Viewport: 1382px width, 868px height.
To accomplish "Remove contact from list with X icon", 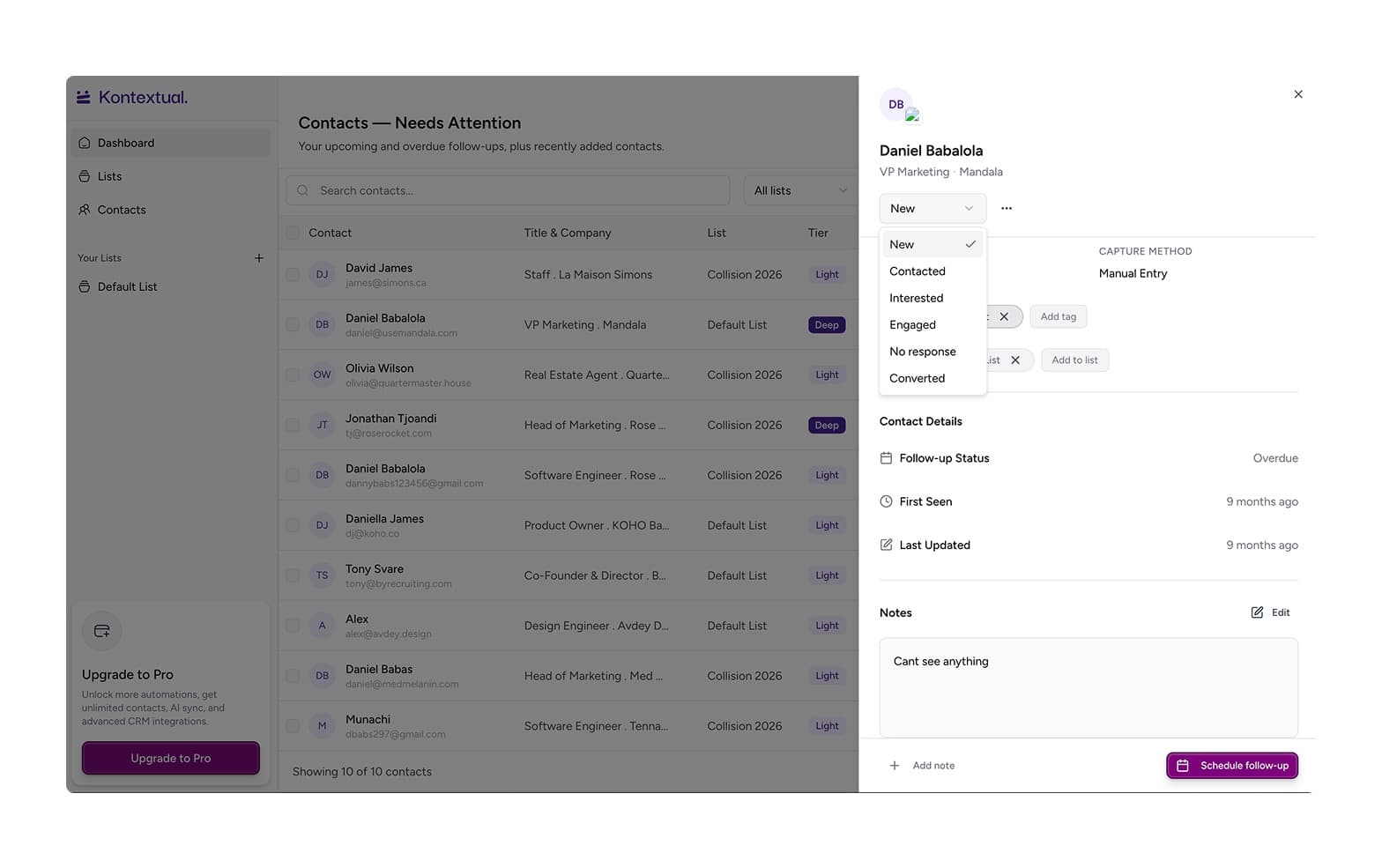I will point(1015,360).
